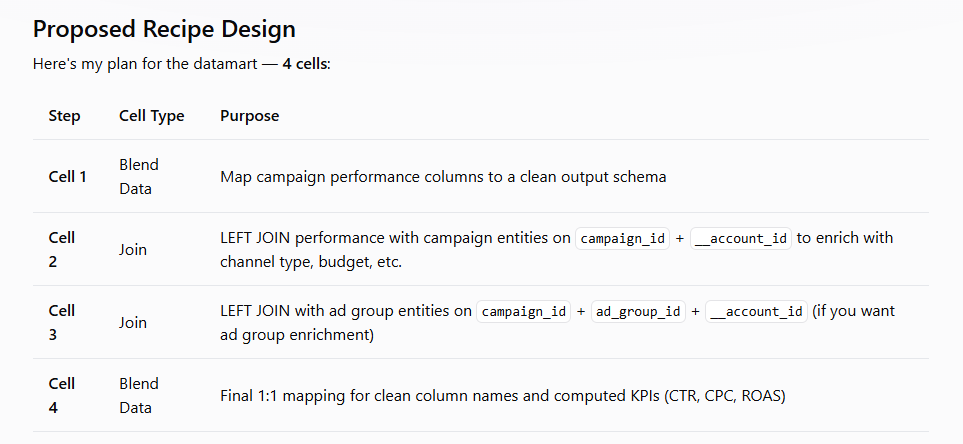This screenshot has height=444, width=963.
Task: Click "Join" type in Cell 2 row
Action: click(133, 250)
